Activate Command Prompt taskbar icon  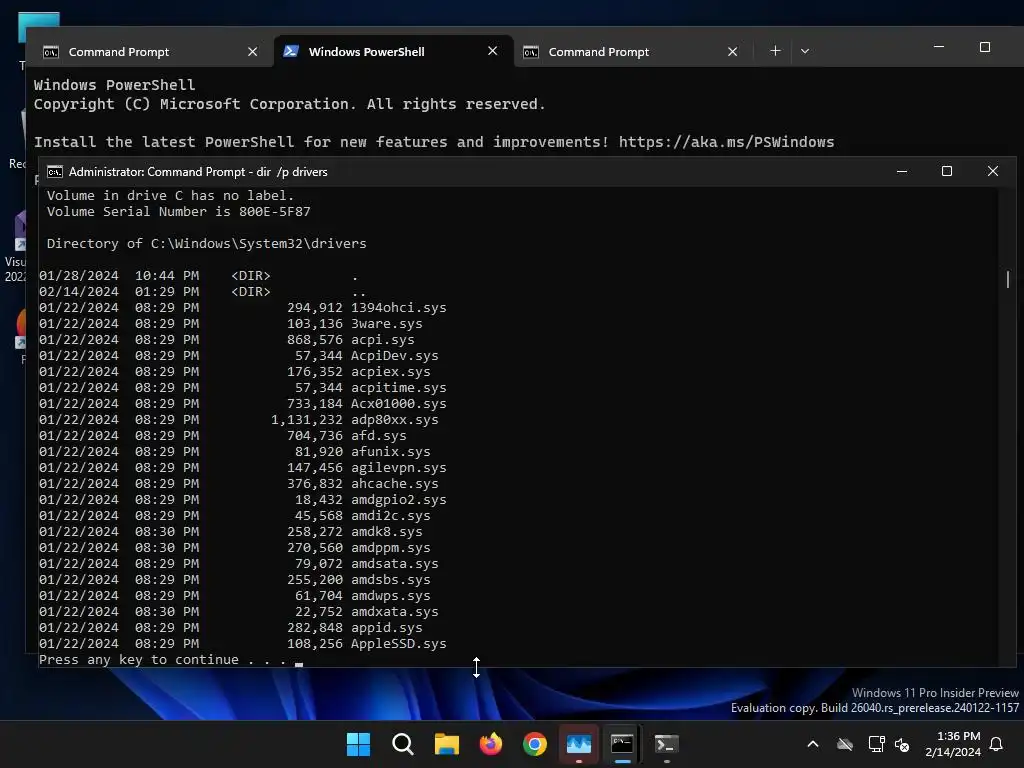pos(622,744)
